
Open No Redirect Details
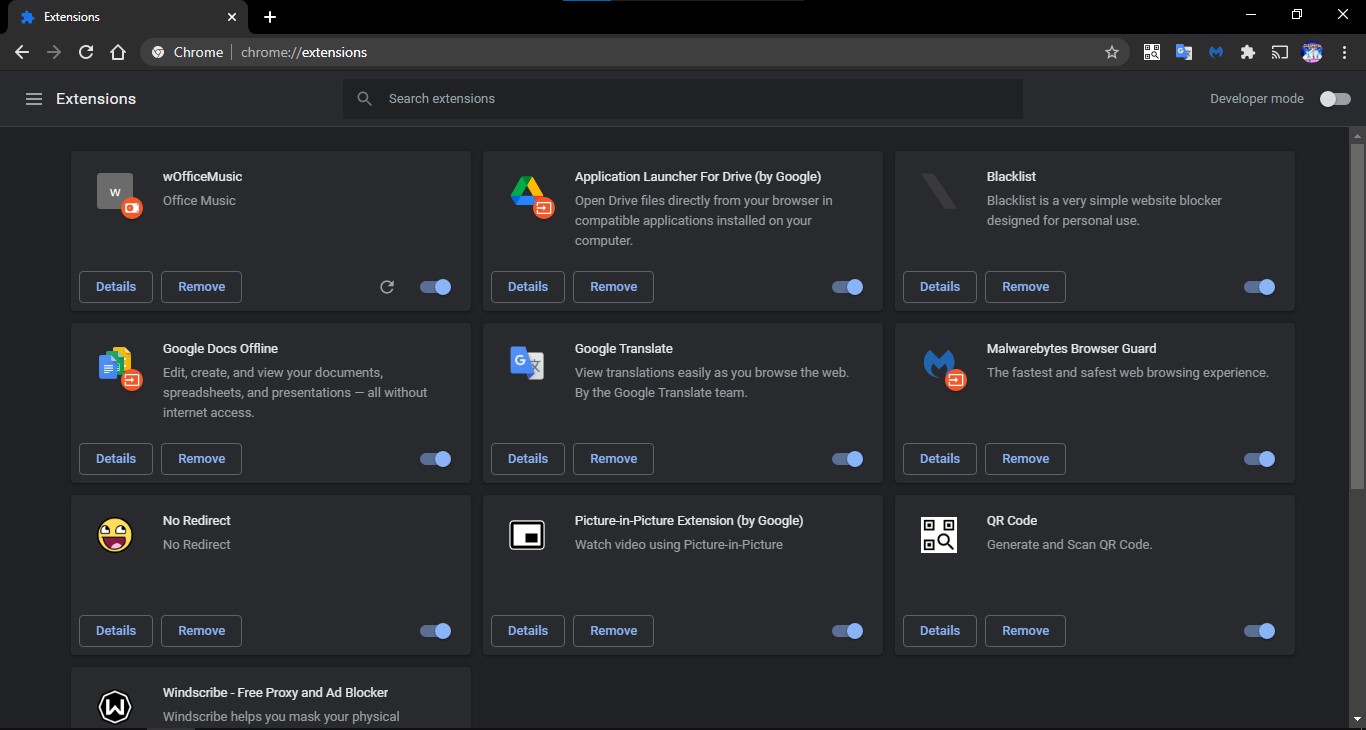click(x=116, y=631)
